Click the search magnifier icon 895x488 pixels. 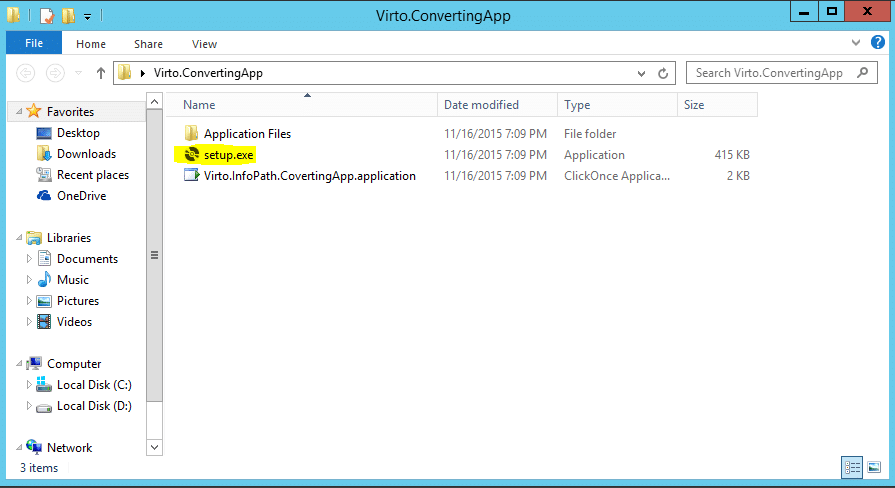[862, 72]
